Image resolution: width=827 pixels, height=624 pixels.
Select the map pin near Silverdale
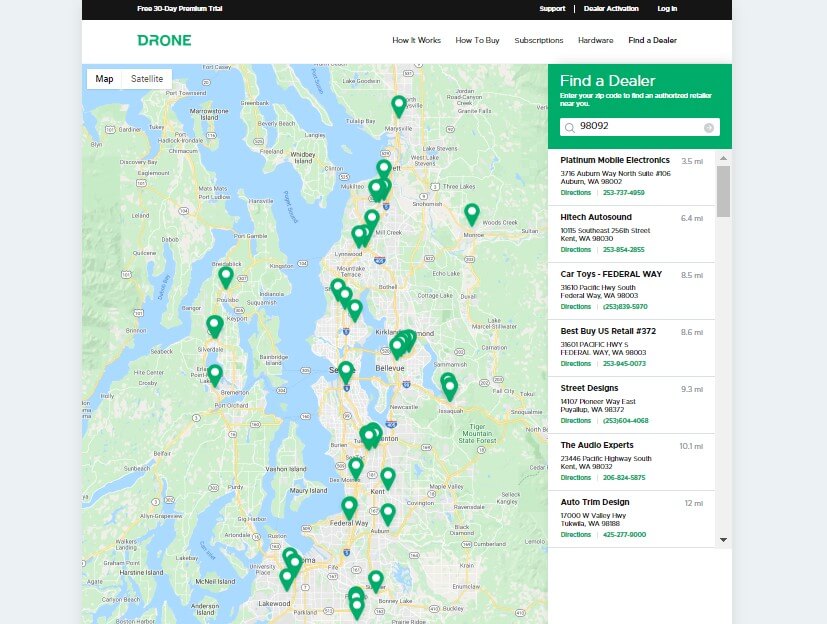click(215, 327)
